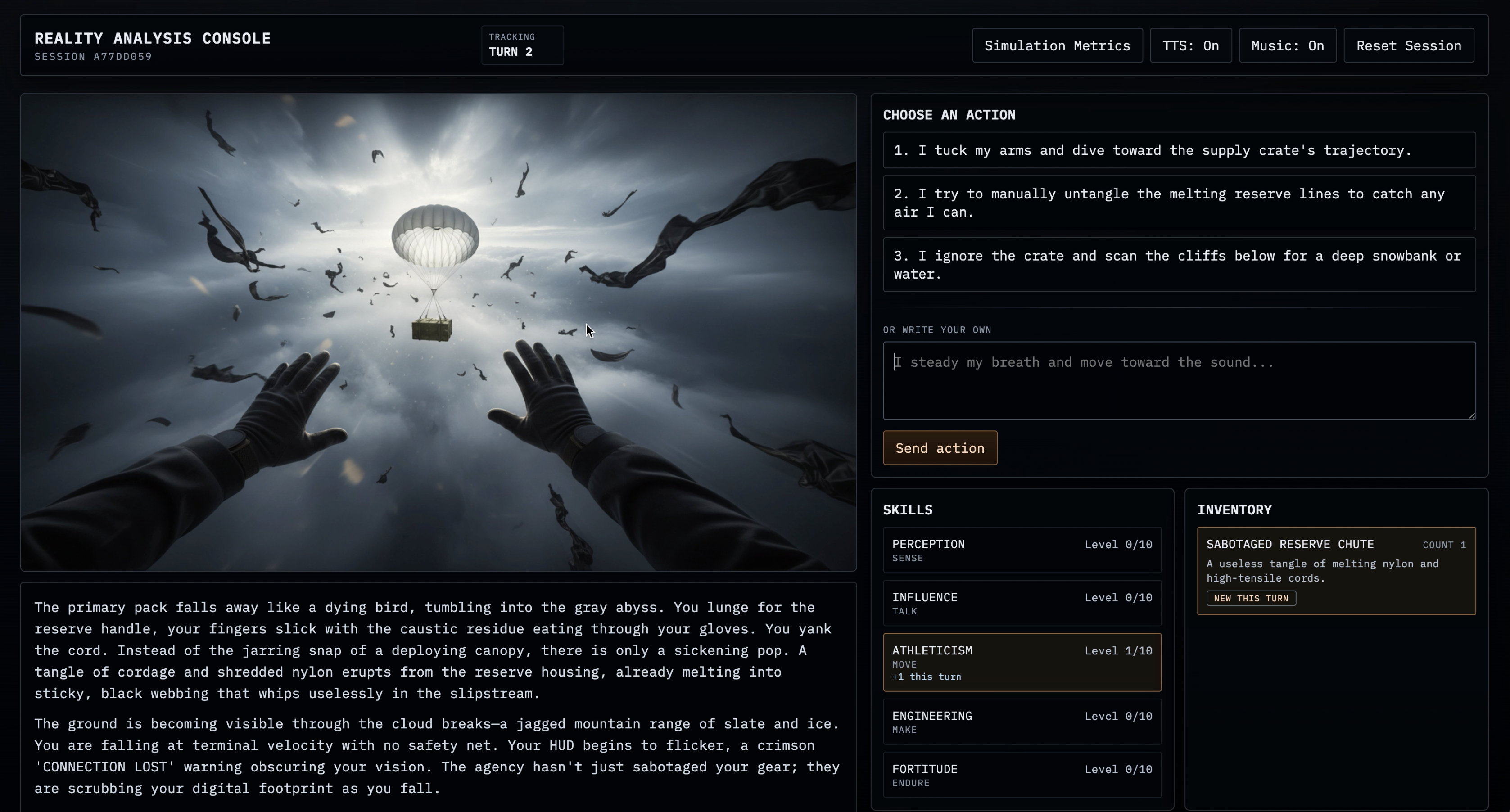1510x812 pixels.
Task: Select the Engineering skill row
Action: (1022, 722)
